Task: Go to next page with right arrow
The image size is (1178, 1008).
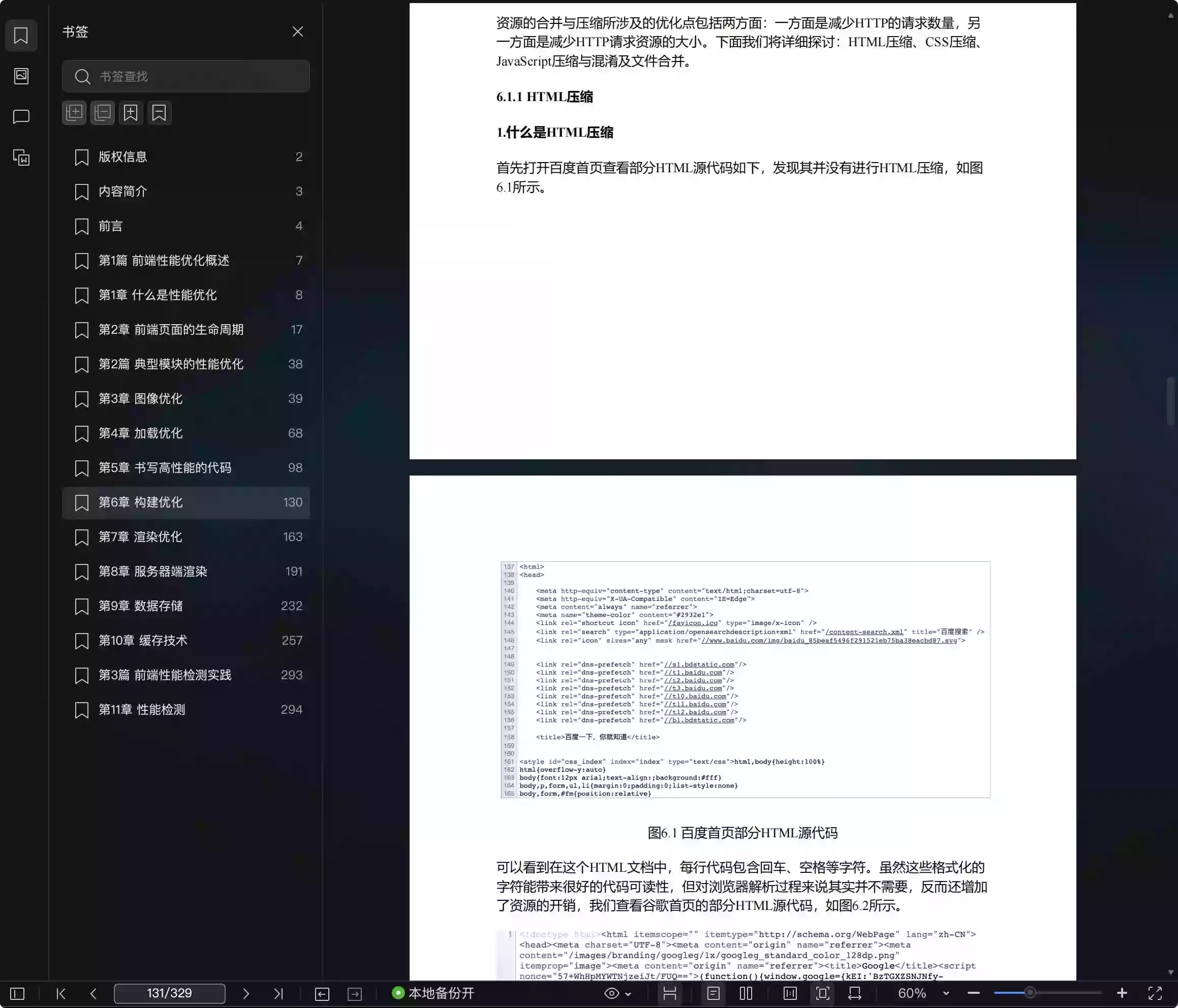Action: tap(246, 993)
